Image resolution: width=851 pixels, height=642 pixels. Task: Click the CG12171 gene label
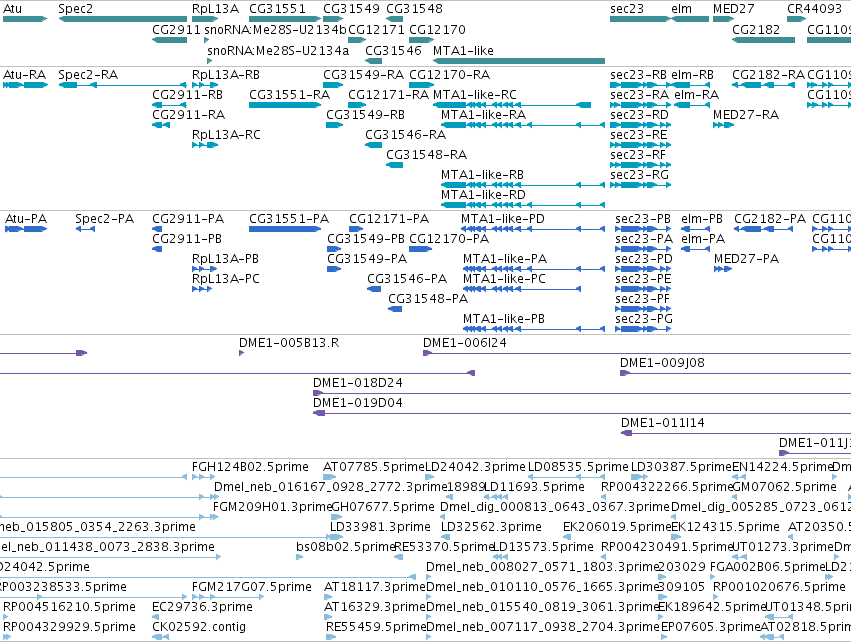(x=376, y=29)
